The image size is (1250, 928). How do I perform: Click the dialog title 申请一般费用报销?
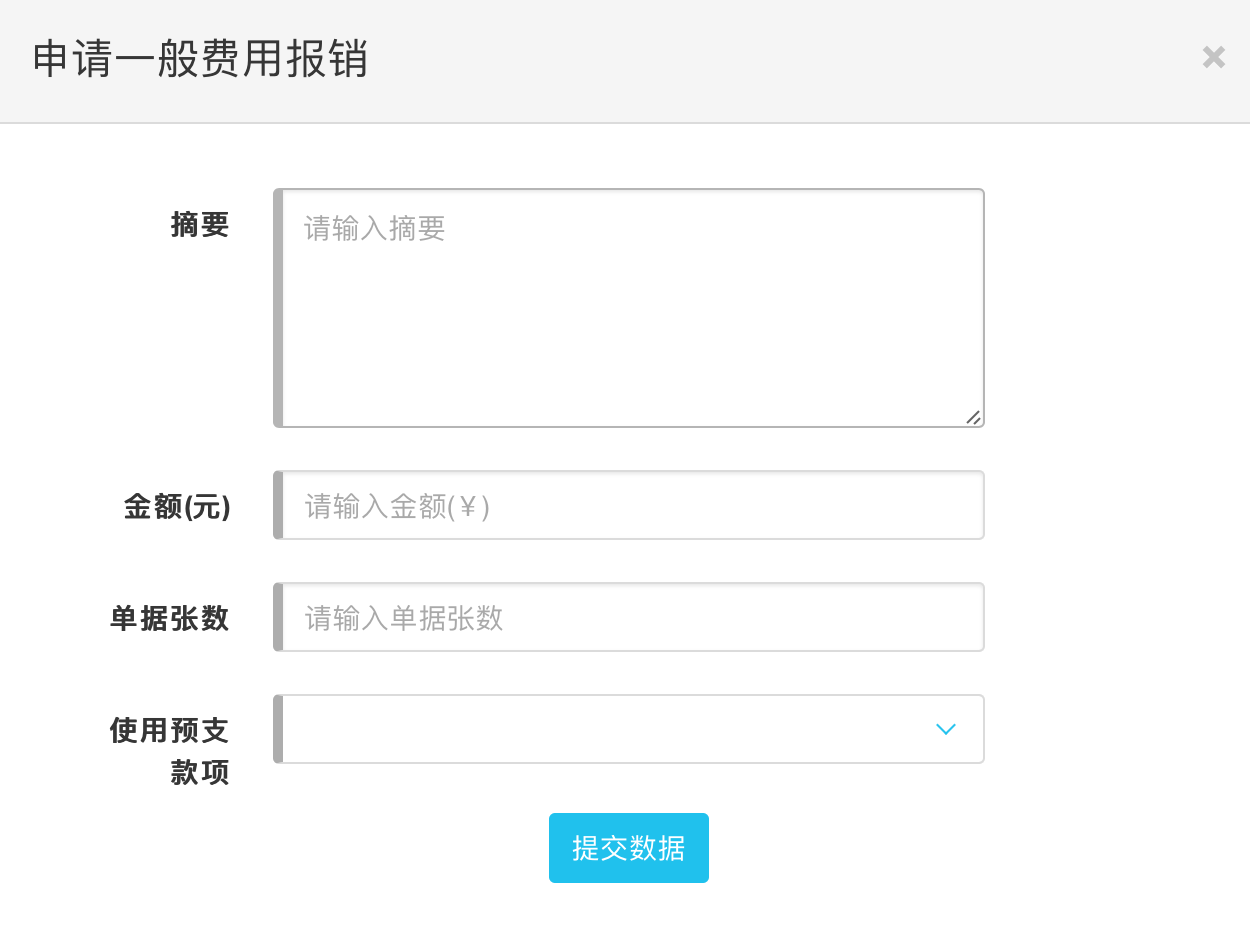point(200,60)
